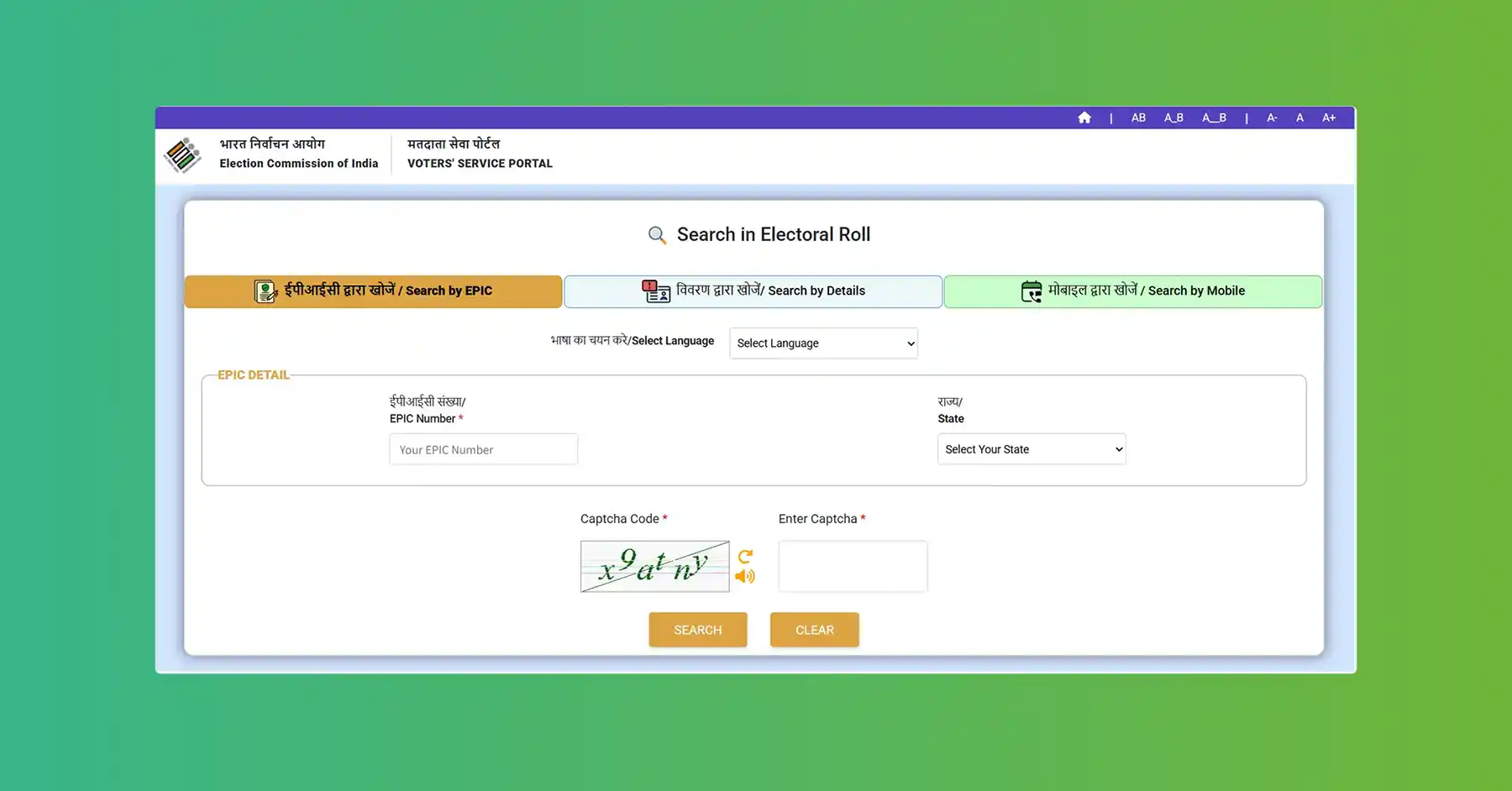Viewport: 1512px width, 791px height.
Task: Click the Home icon in top bar
Action: click(1084, 118)
